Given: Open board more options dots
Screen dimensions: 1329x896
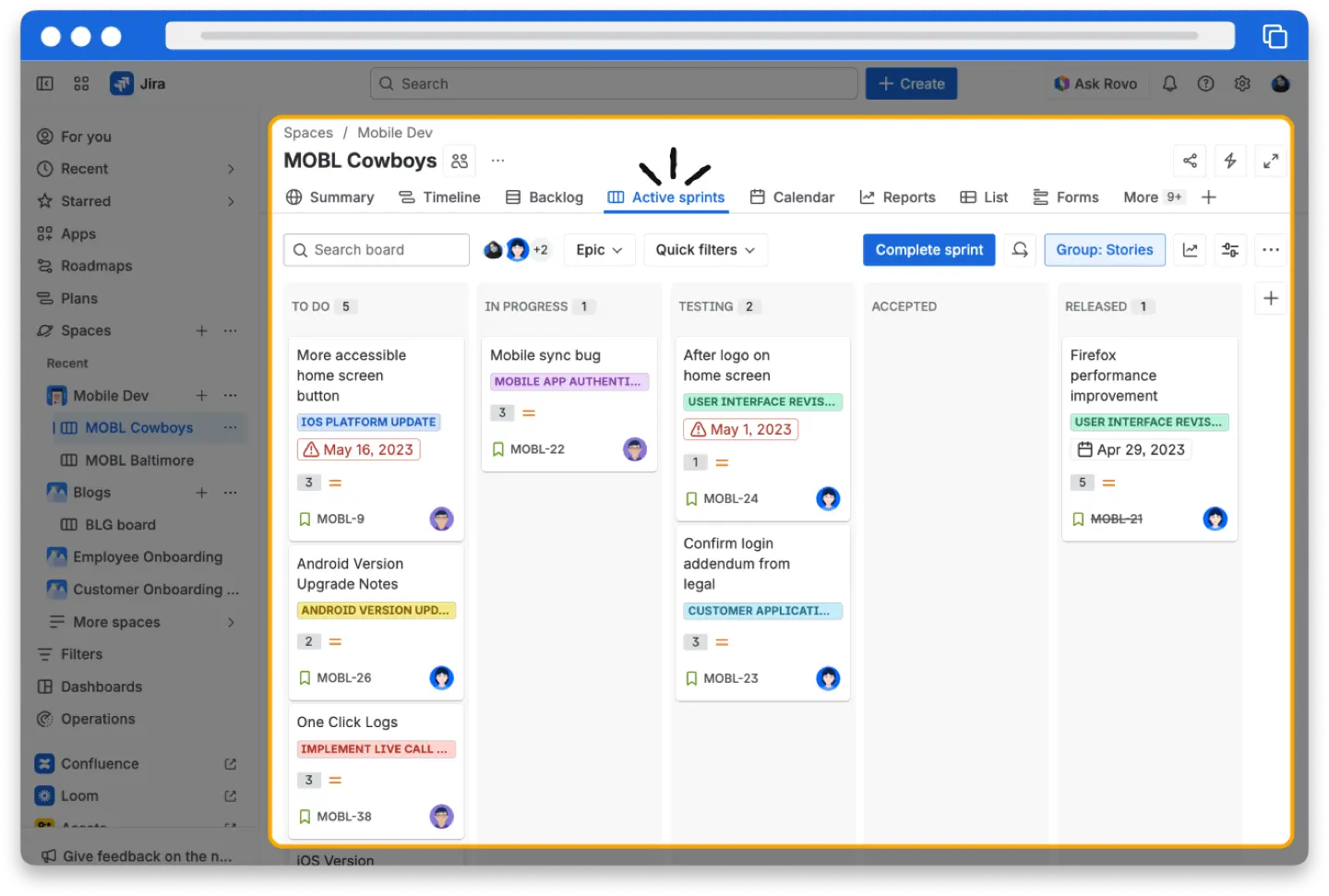Looking at the screenshot, I should tap(1271, 250).
